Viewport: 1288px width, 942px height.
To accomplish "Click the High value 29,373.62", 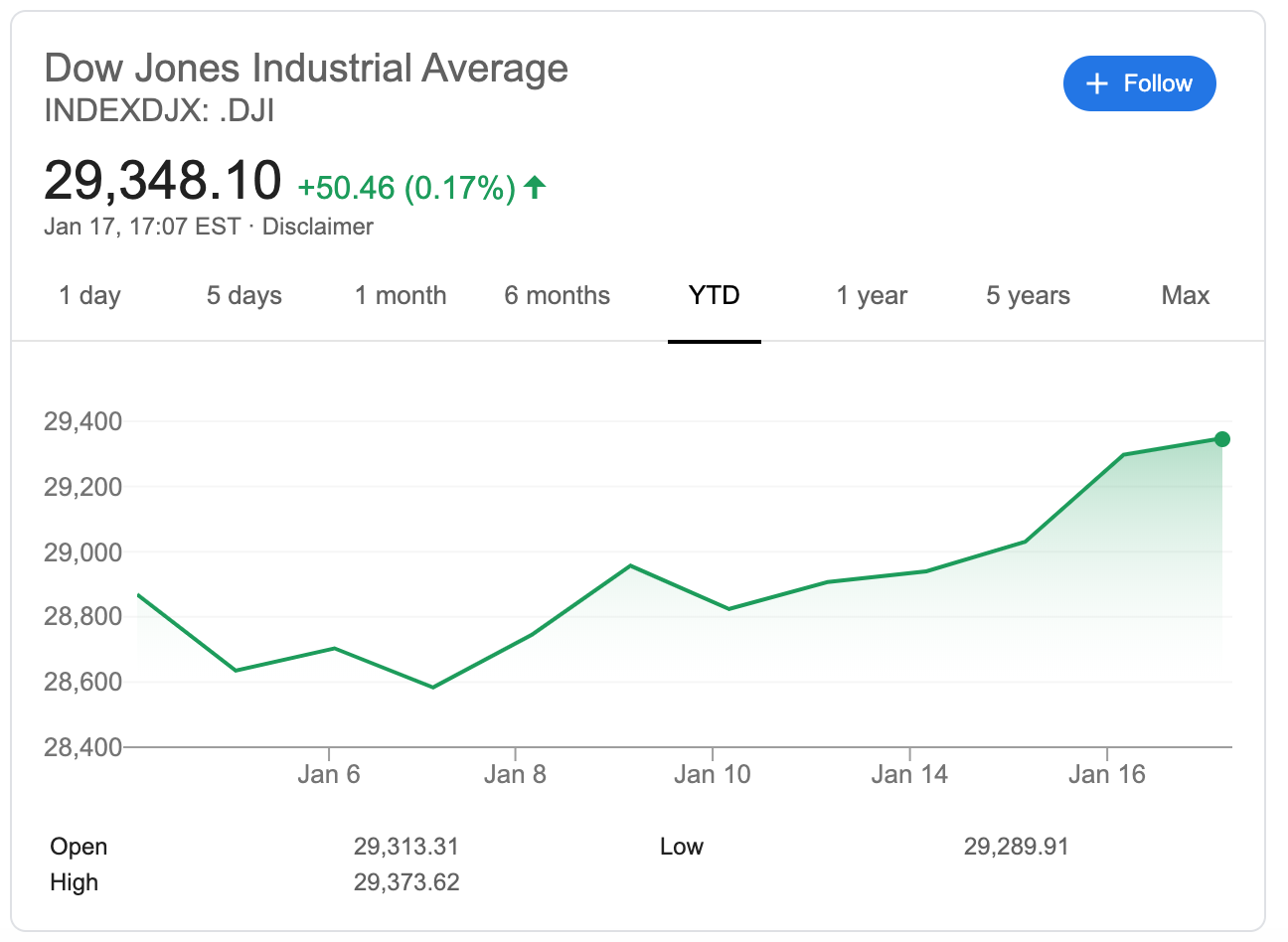I will coord(406,882).
